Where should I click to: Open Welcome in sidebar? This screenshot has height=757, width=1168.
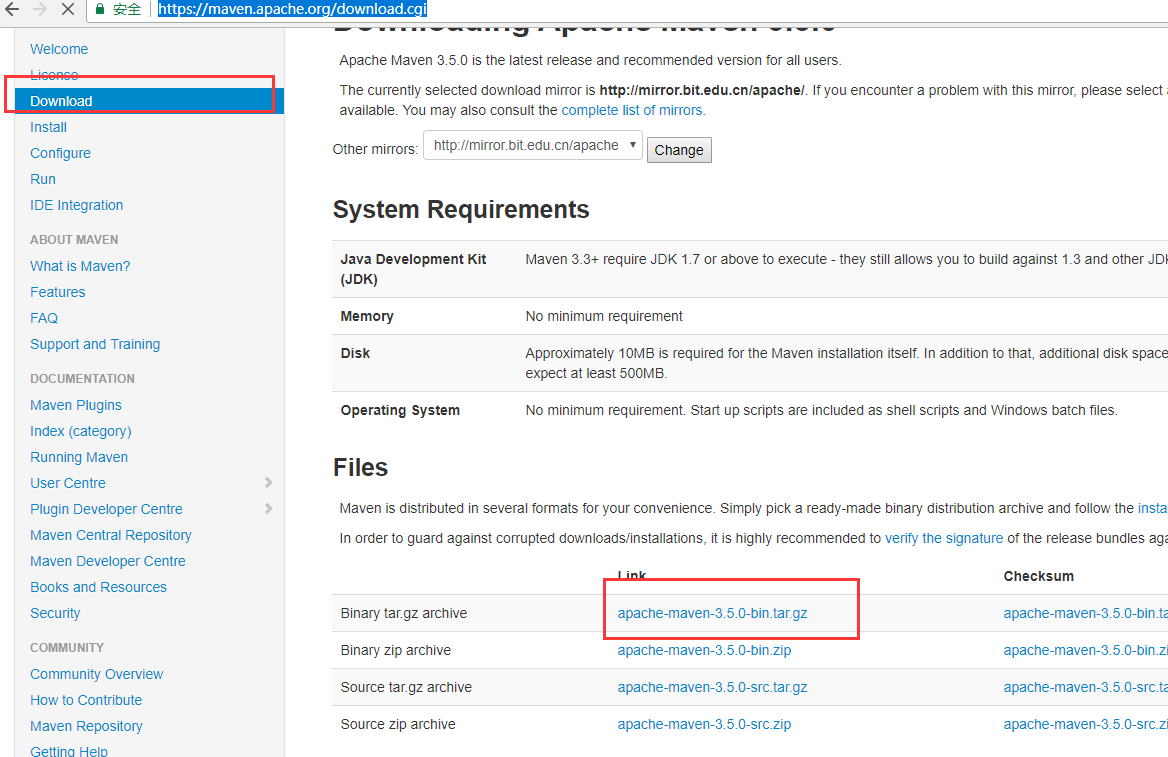[59, 49]
